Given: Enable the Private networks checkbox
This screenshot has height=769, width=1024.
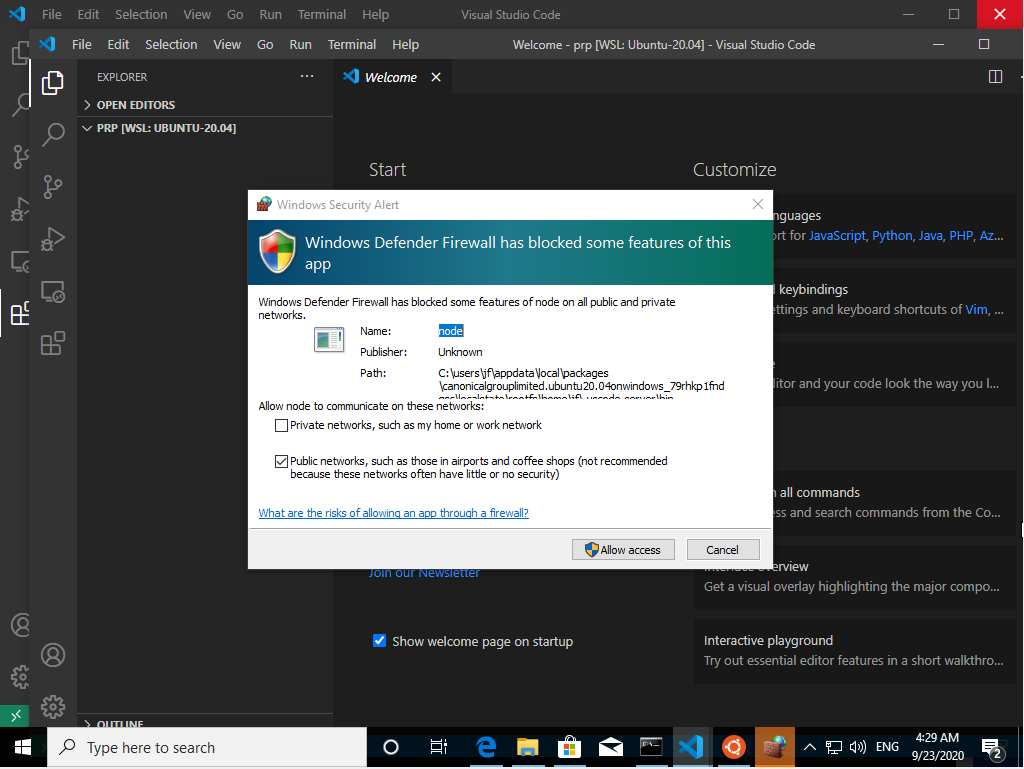Looking at the screenshot, I should click(281, 426).
